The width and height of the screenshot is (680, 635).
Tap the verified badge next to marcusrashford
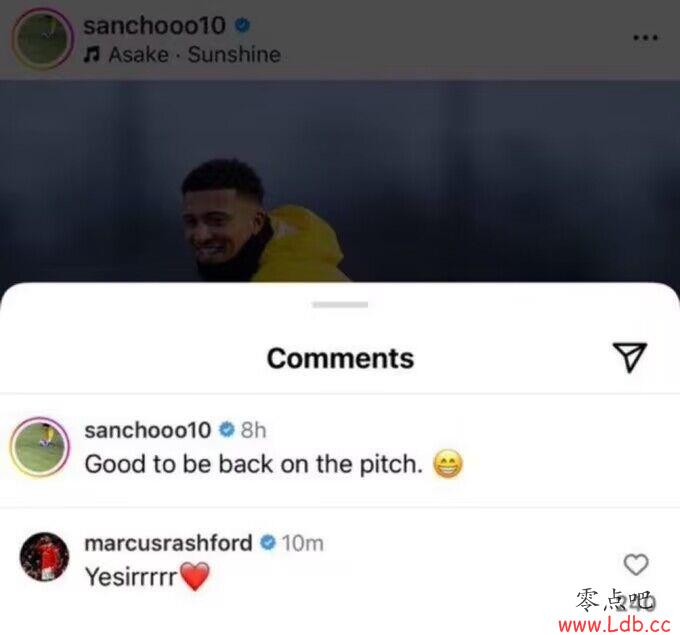(x=268, y=543)
